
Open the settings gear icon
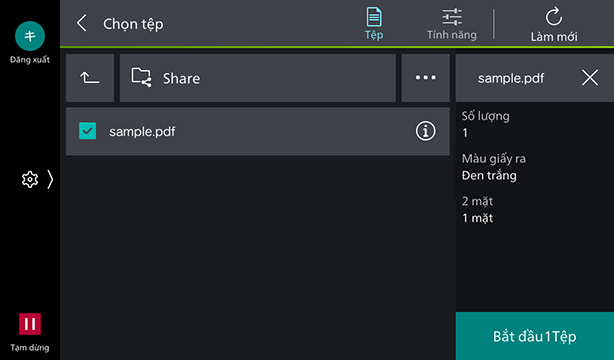pos(30,179)
